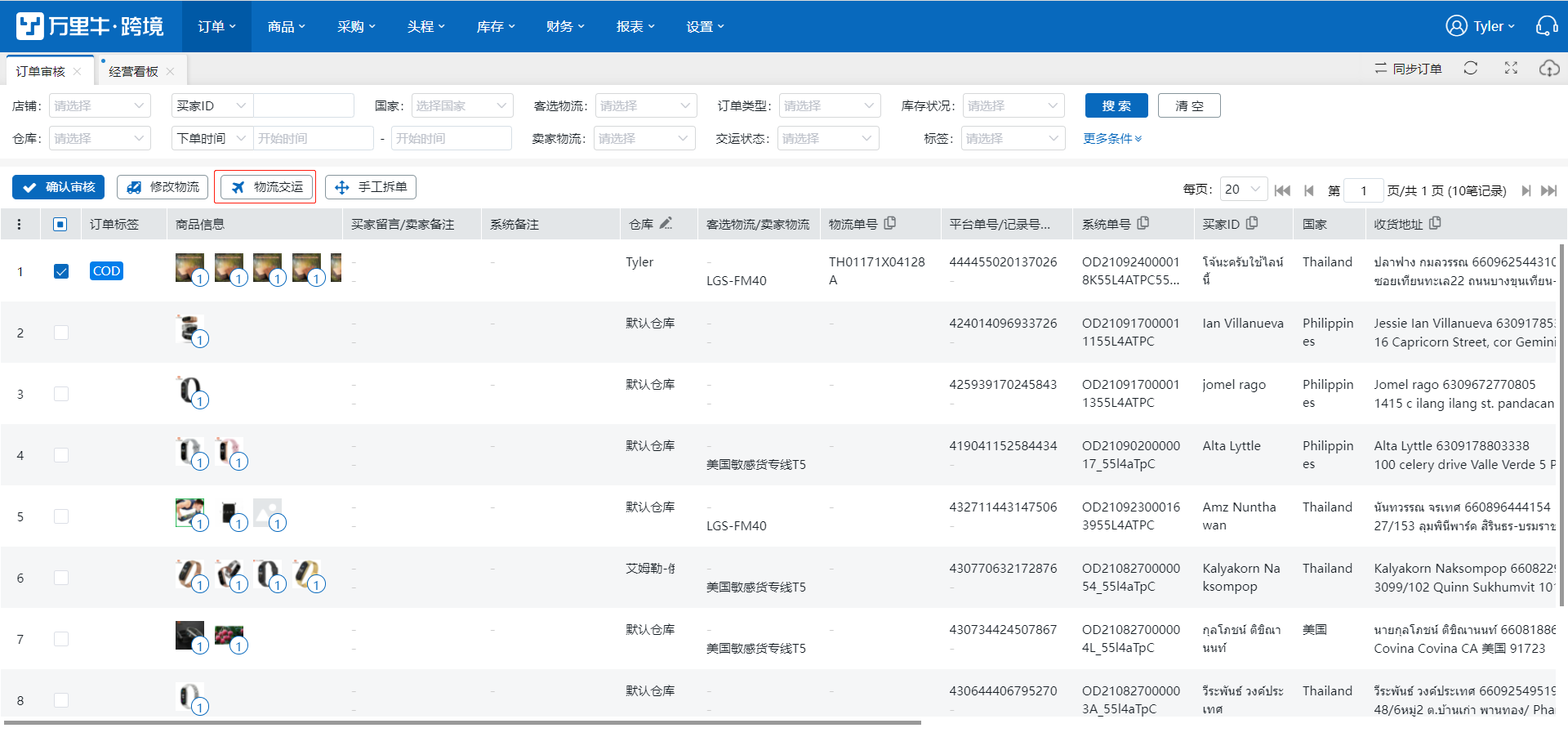
Task: Go to the first page icon
Action: pyautogui.click(x=1282, y=190)
